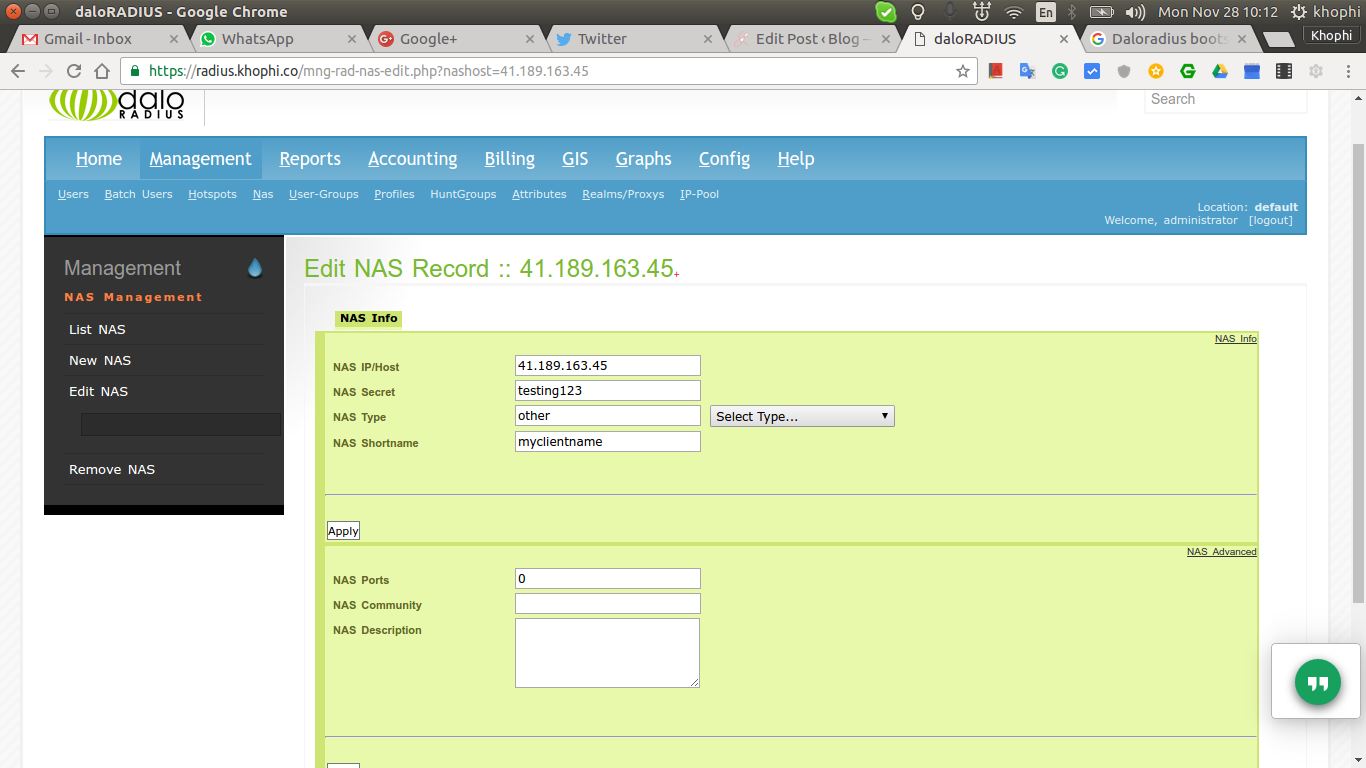Open the Select Type dropdown
Screen dimensions: 1366x768
[802, 416]
